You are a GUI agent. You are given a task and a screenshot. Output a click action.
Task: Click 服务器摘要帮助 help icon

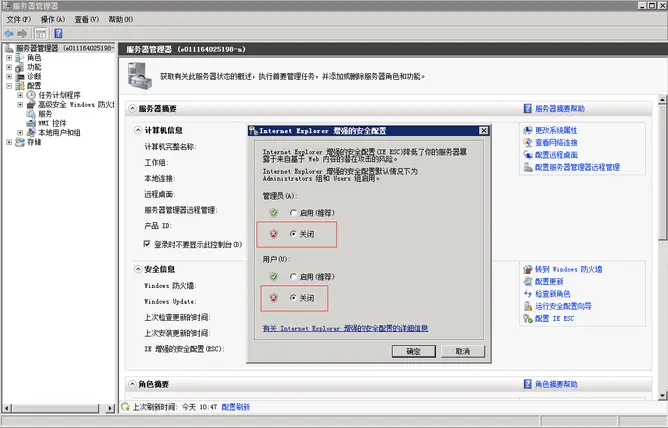coord(528,109)
